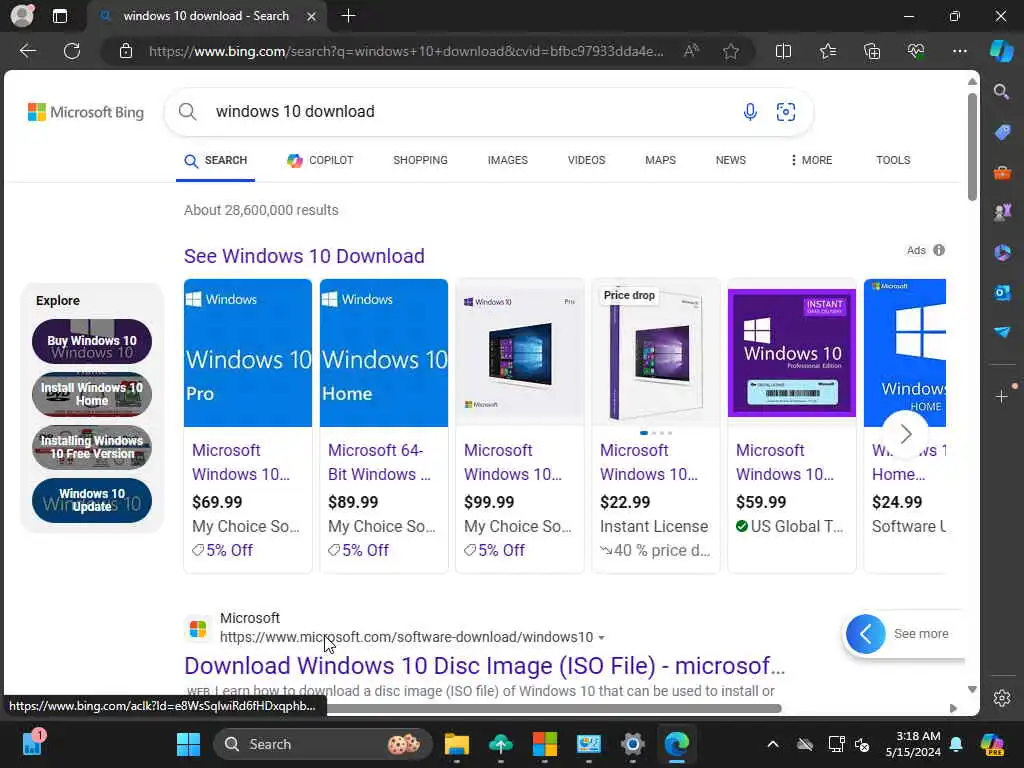This screenshot has width=1024, height=768.
Task: Open Windows 10 Pro $69.99 product
Action: (248, 426)
